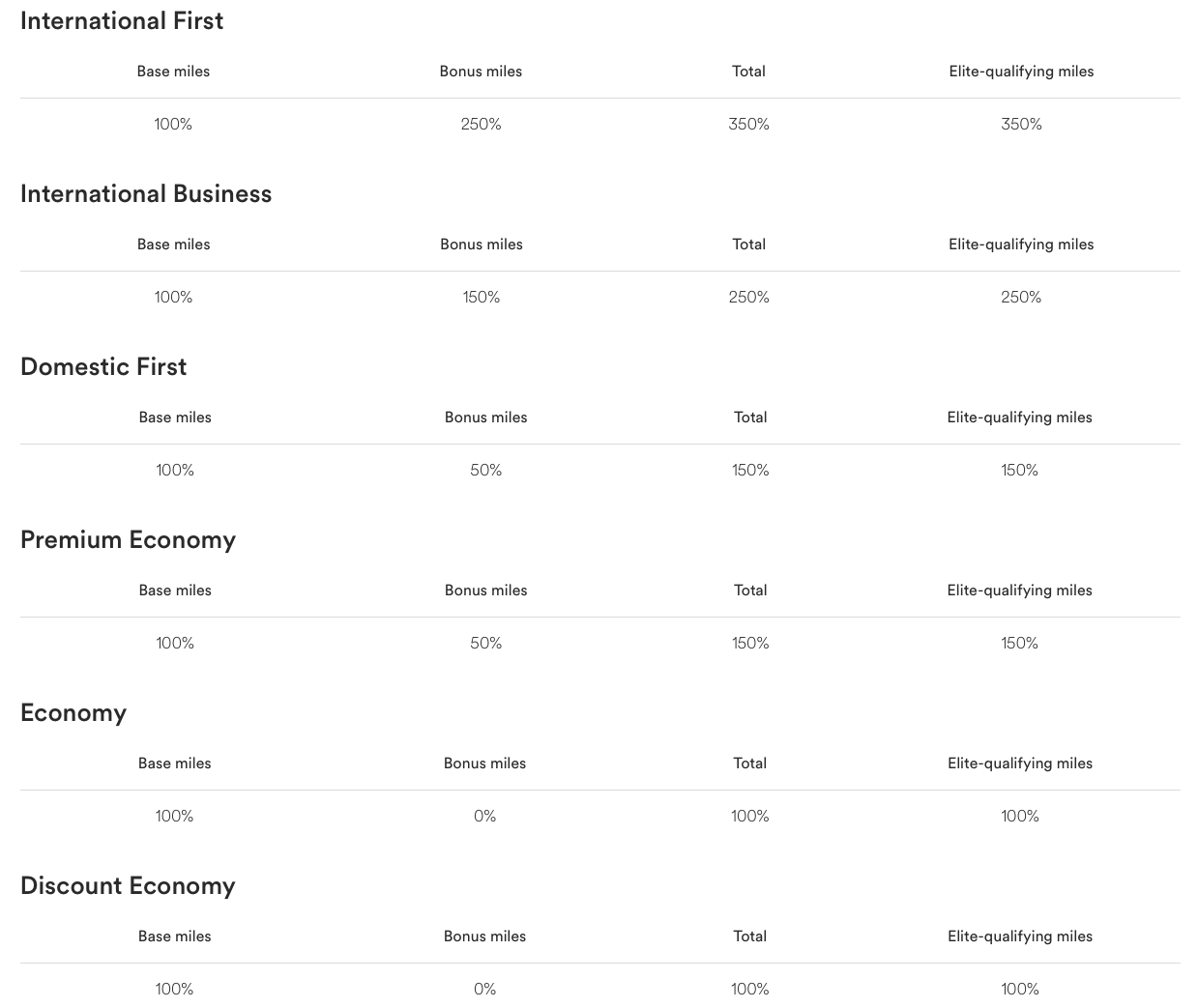
Task: Click Premium Economy's Elite-qualifying miles column header
Action: pos(1019,590)
